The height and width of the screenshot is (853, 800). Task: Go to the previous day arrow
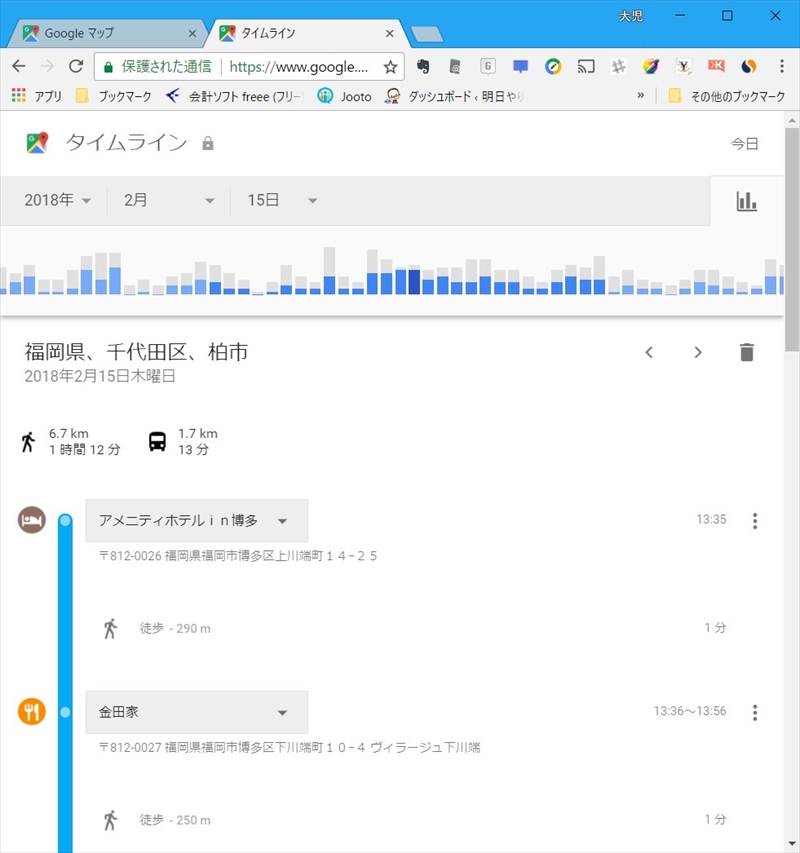pos(649,353)
